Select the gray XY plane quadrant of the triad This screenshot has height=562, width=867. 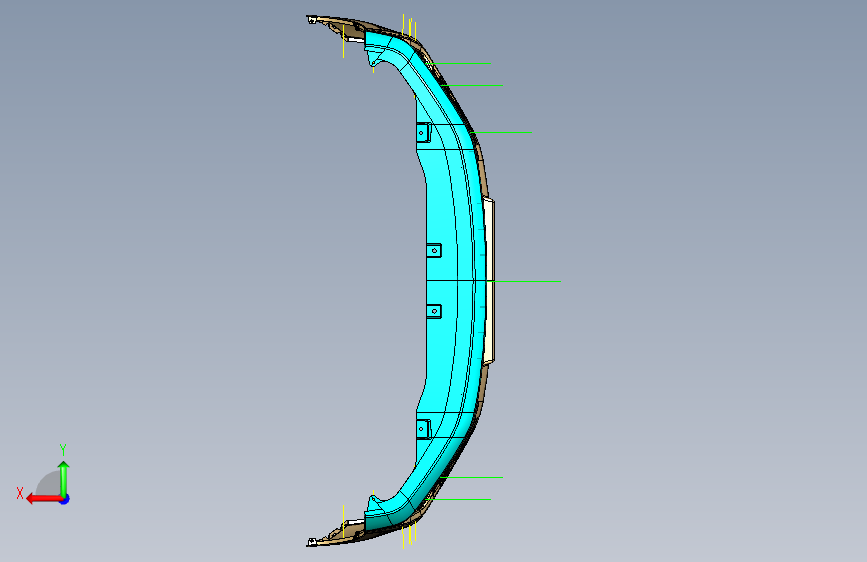49,485
